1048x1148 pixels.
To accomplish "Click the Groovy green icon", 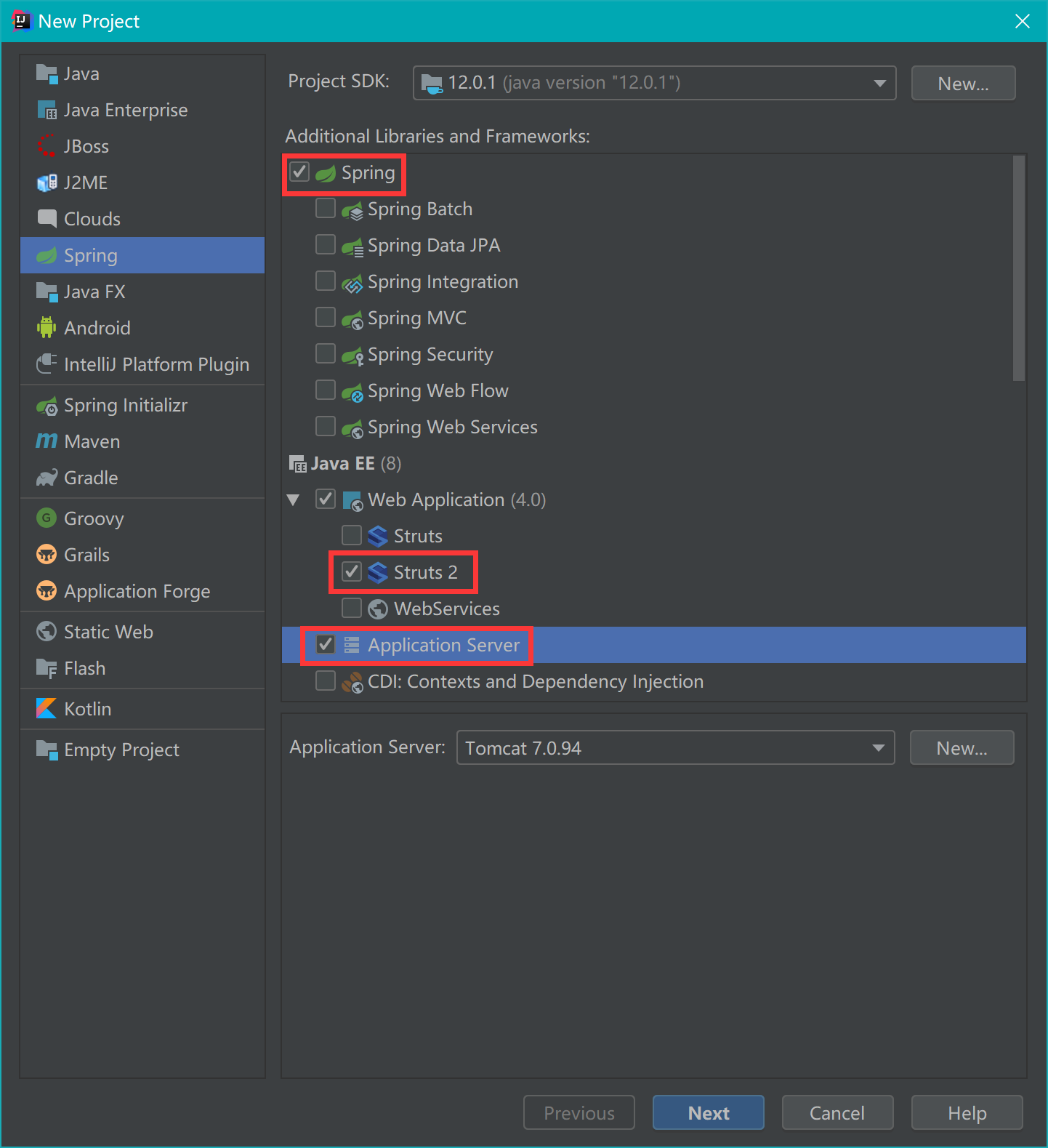I will (x=47, y=518).
